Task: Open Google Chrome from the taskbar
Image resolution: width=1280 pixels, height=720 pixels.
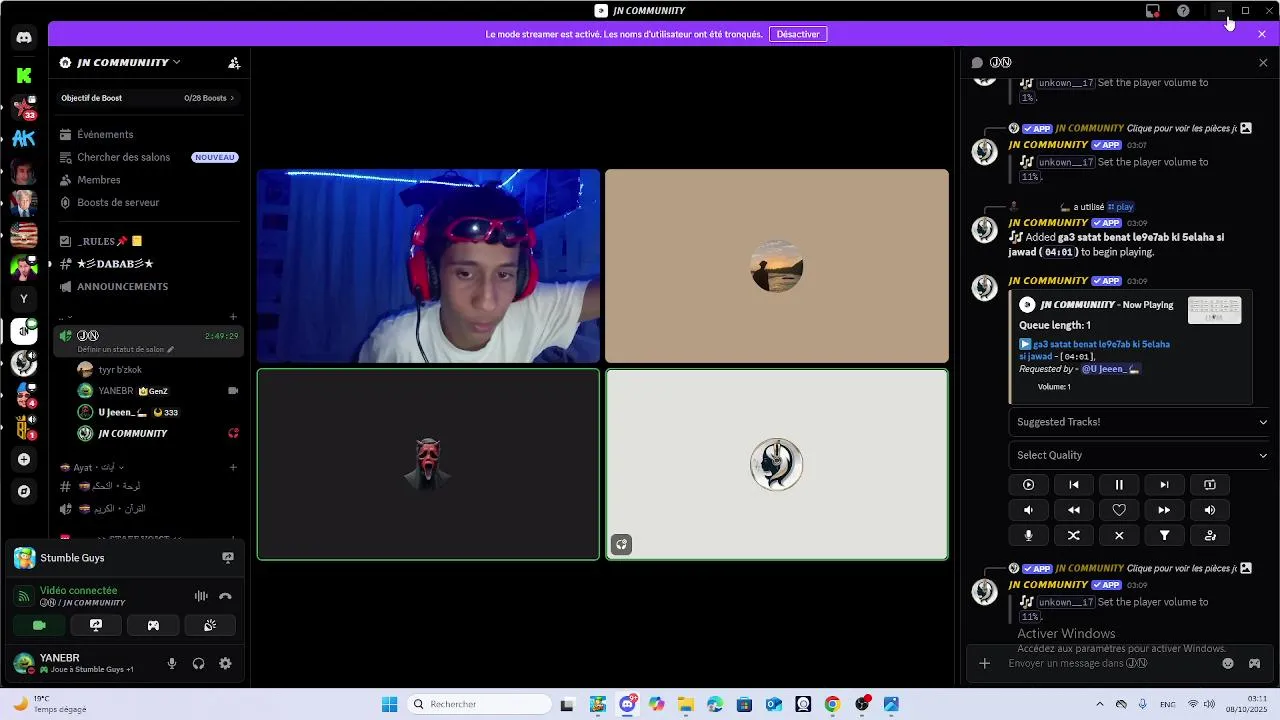Action: click(832, 704)
